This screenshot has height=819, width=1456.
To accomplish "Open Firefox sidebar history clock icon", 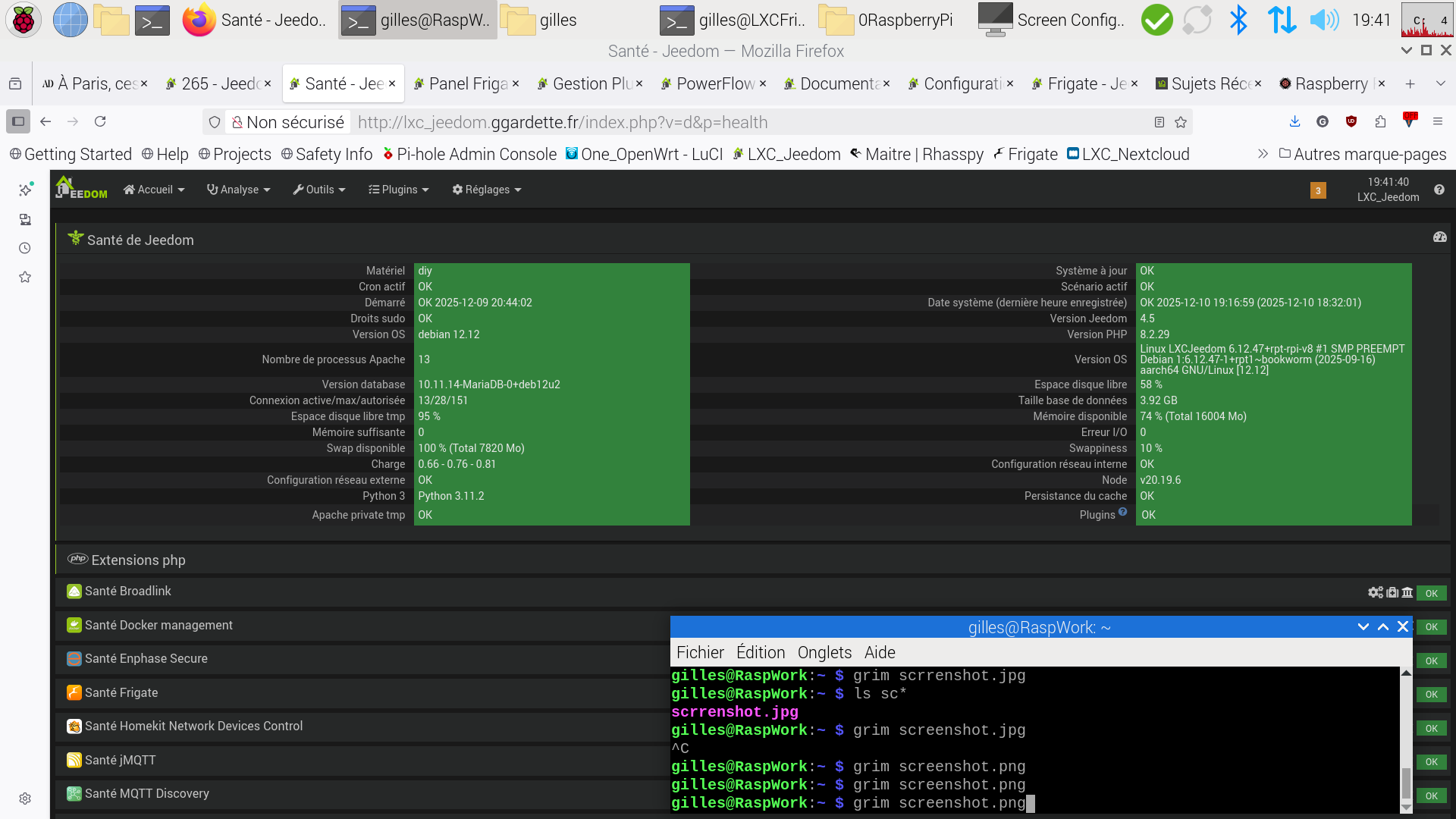I will point(25,248).
